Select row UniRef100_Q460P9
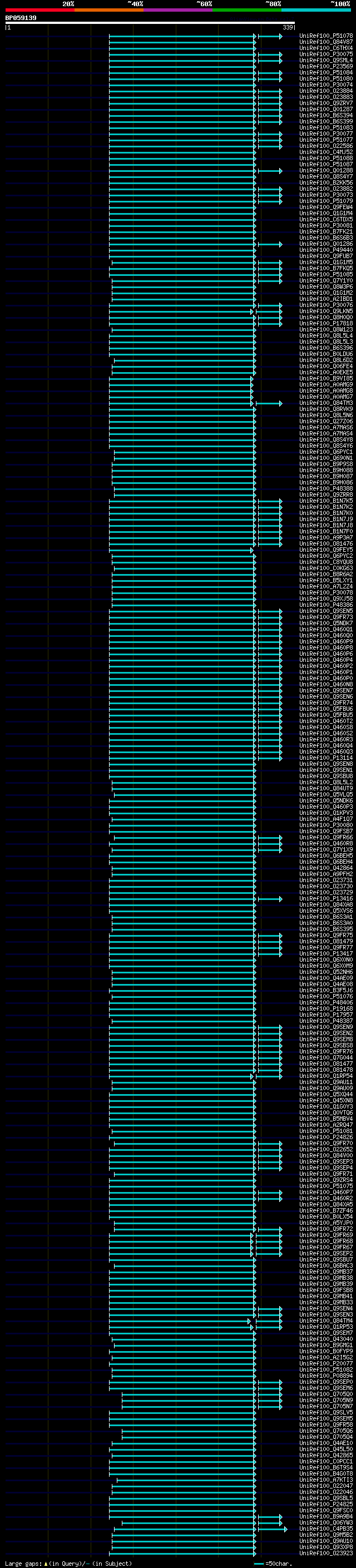Screen dimensions: 356x1568 click(326, 641)
